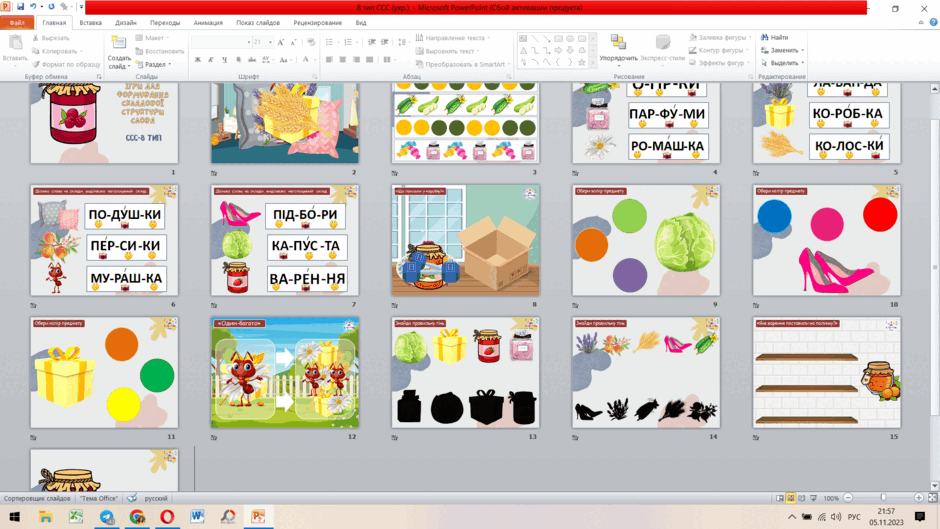Open Excel from the taskbar

(x=76, y=516)
